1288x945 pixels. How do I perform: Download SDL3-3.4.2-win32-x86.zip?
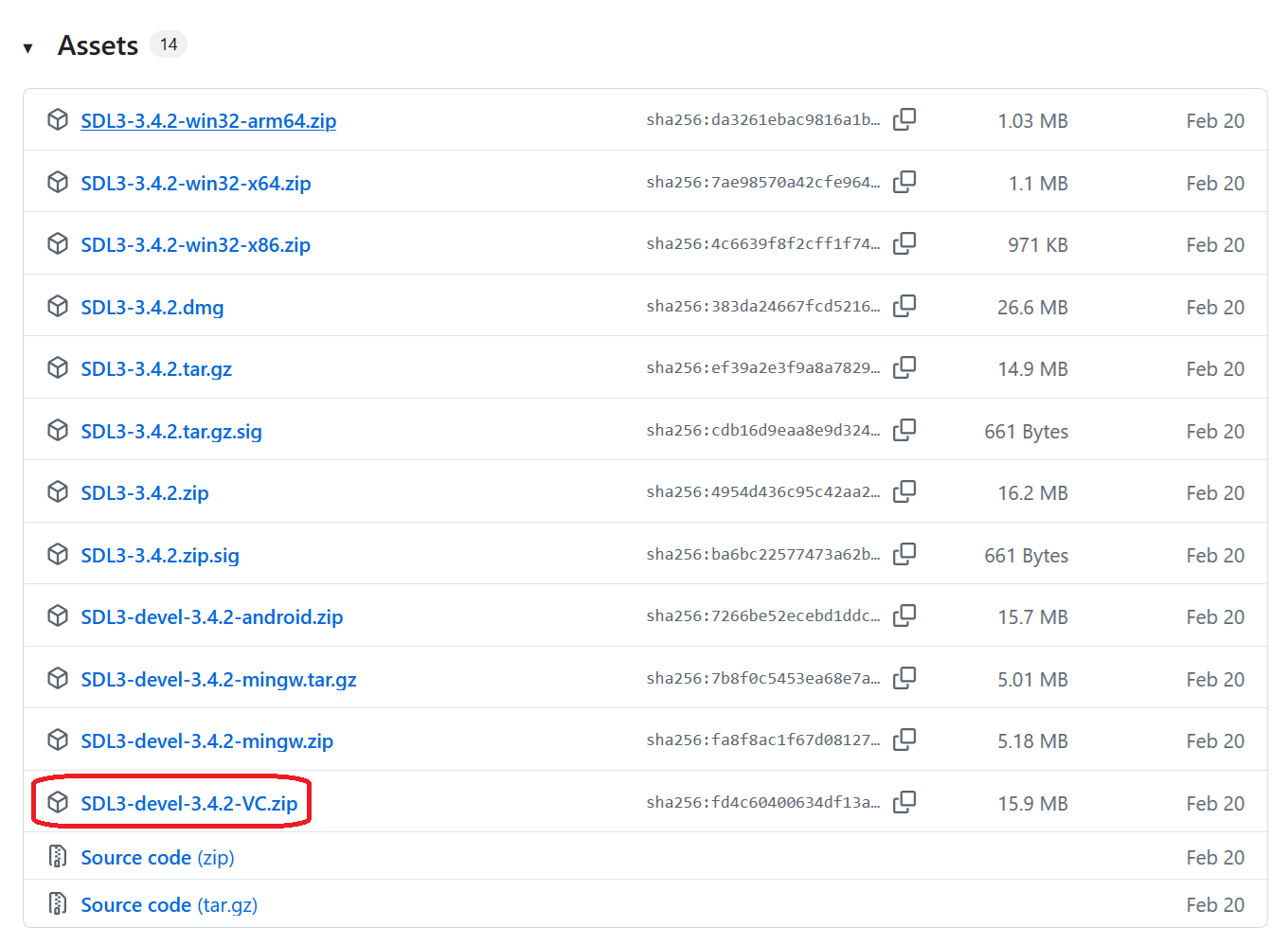(x=195, y=244)
